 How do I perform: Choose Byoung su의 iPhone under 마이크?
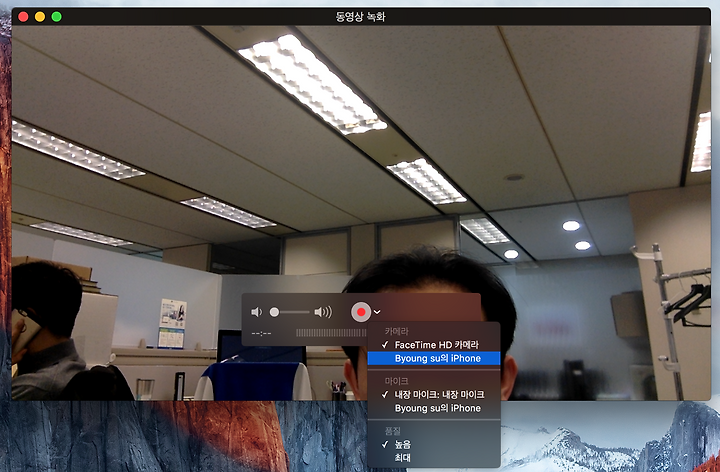pos(433,408)
